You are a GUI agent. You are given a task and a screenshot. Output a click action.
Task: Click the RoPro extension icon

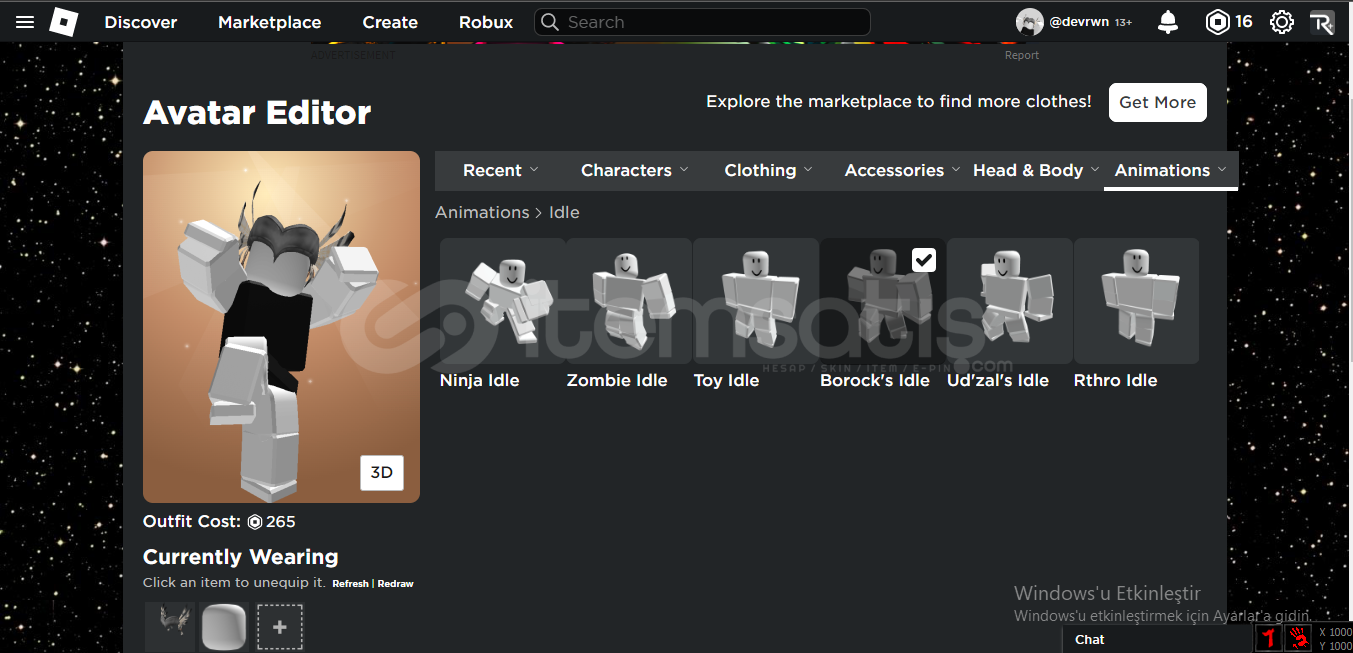[1322, 22]
